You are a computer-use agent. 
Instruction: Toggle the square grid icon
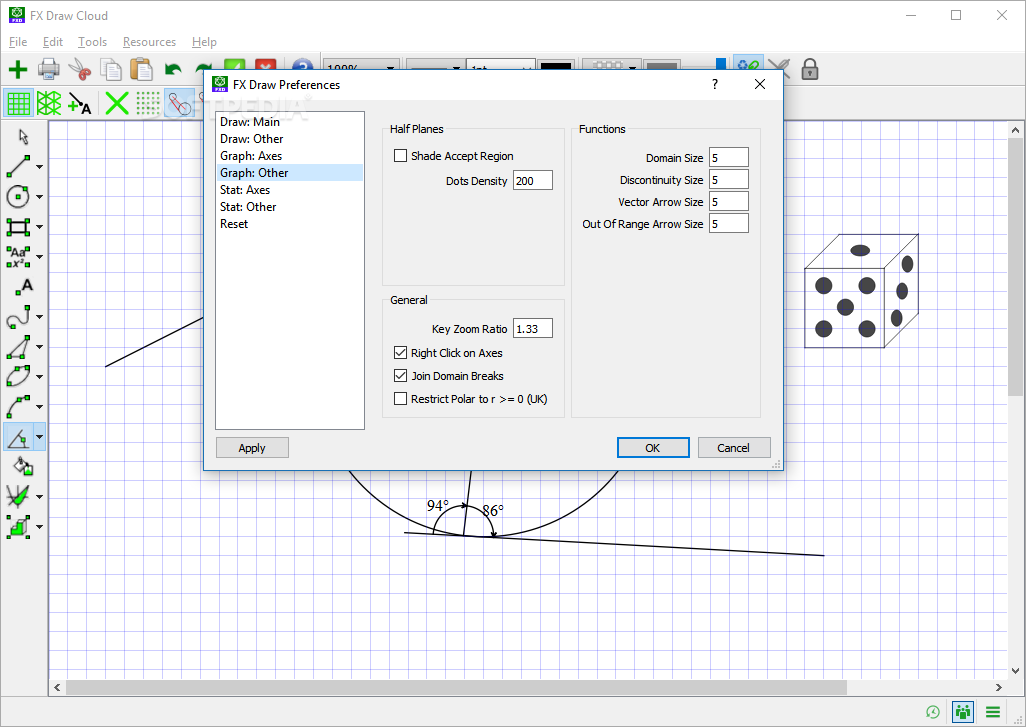pyautogui.click(x=18, y=103)
